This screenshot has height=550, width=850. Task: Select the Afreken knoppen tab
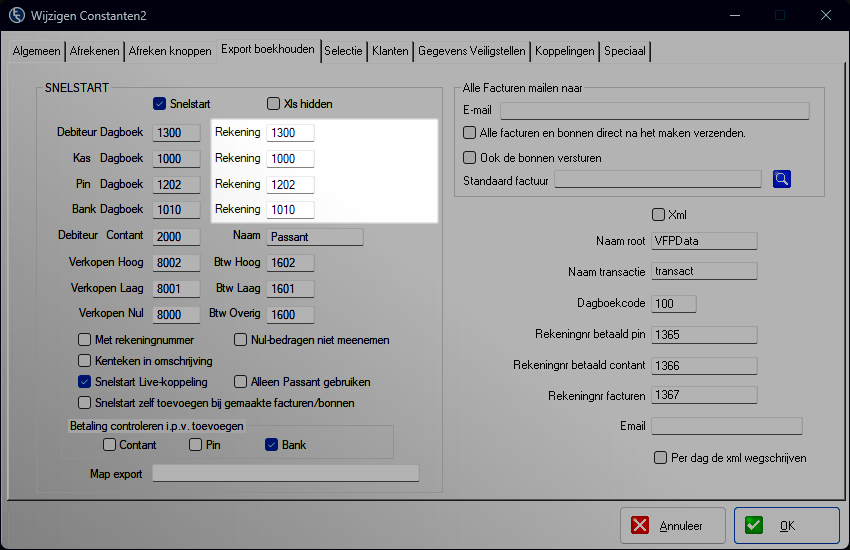[x=170, y=51]
